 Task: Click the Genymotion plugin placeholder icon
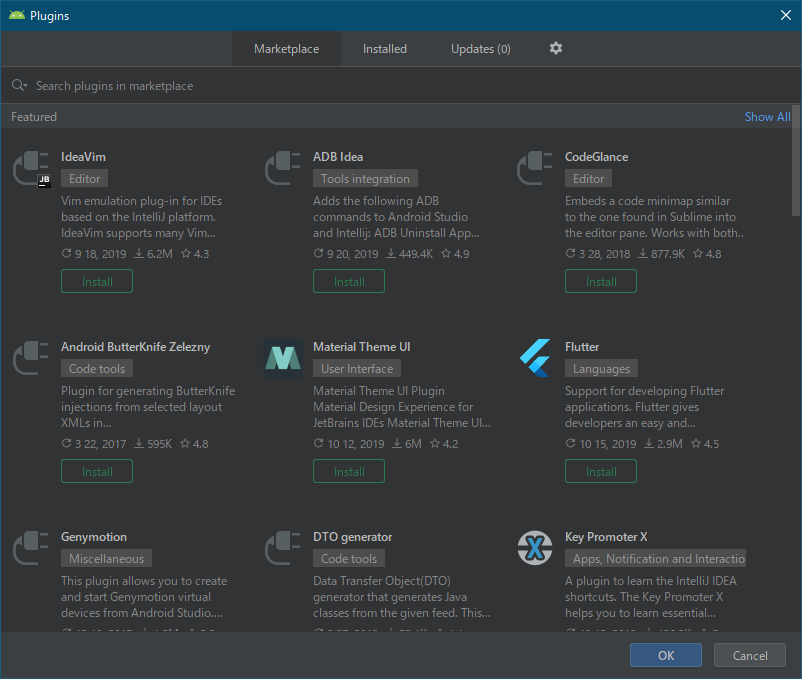click(31, 547)
